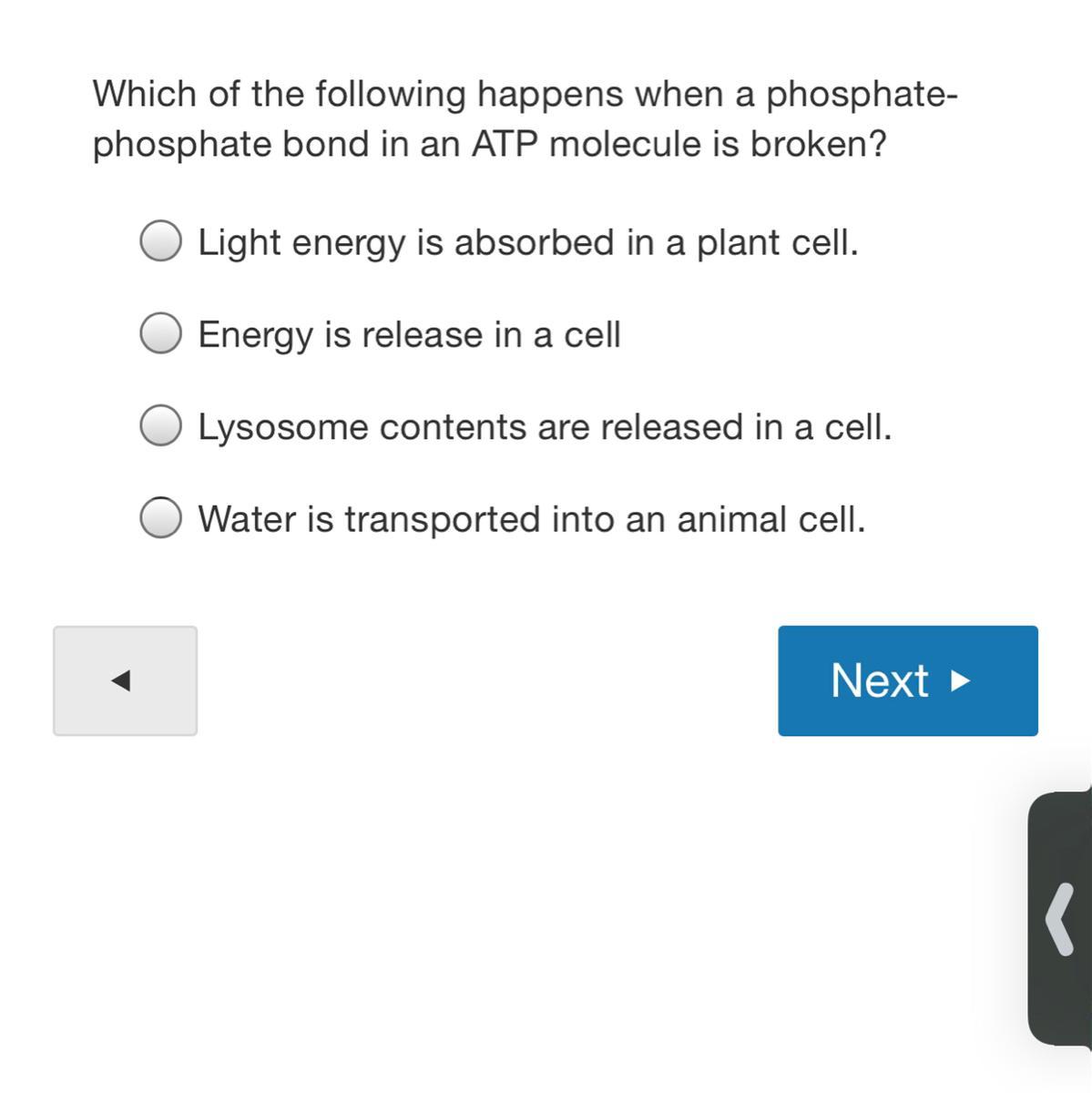This screenshot has height=1093, width=1092.
Task: Expand the side panel using the chevron icon
Action: tap(1059, 918)
